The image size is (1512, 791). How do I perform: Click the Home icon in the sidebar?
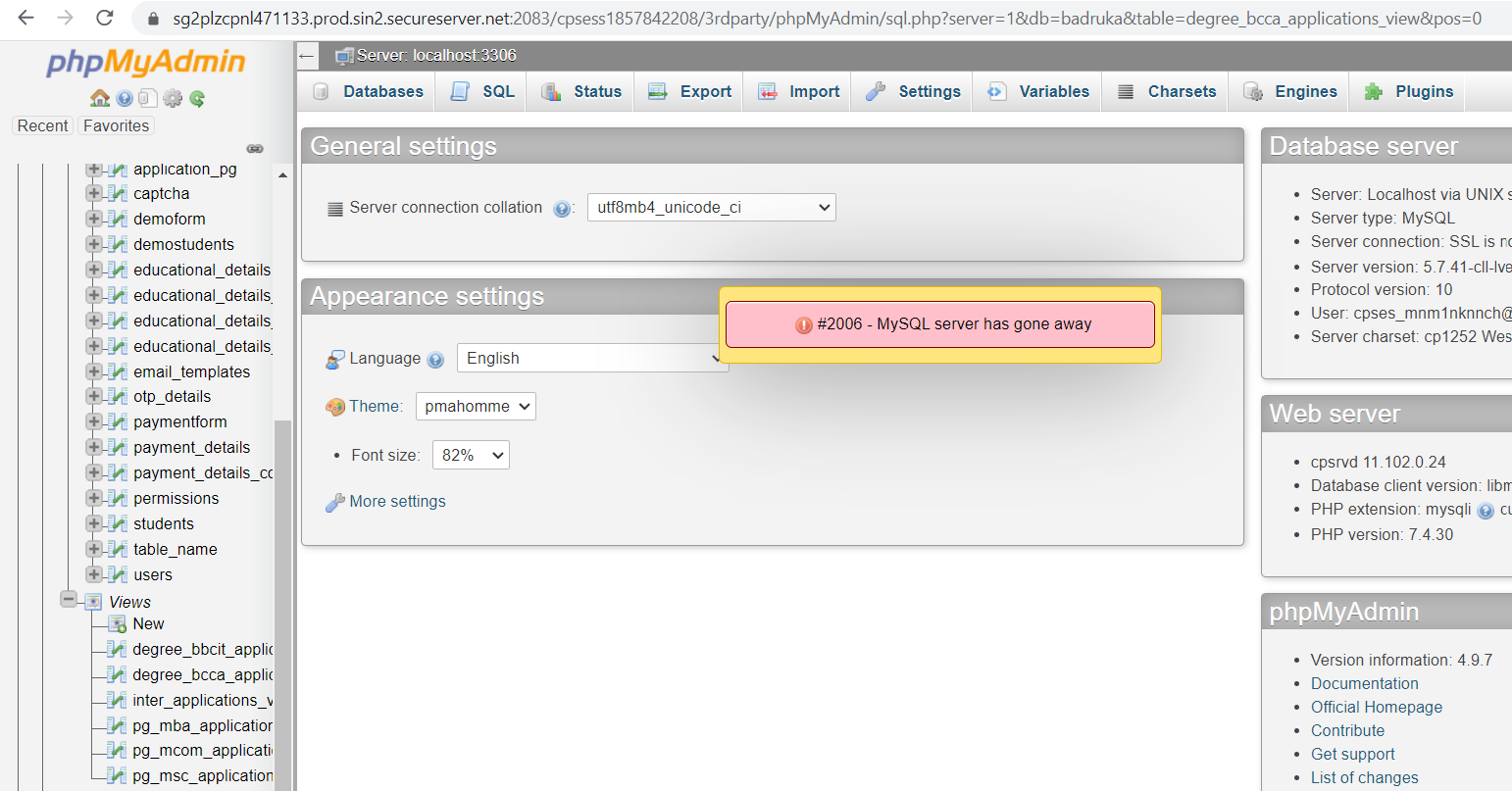pos(99,98)
